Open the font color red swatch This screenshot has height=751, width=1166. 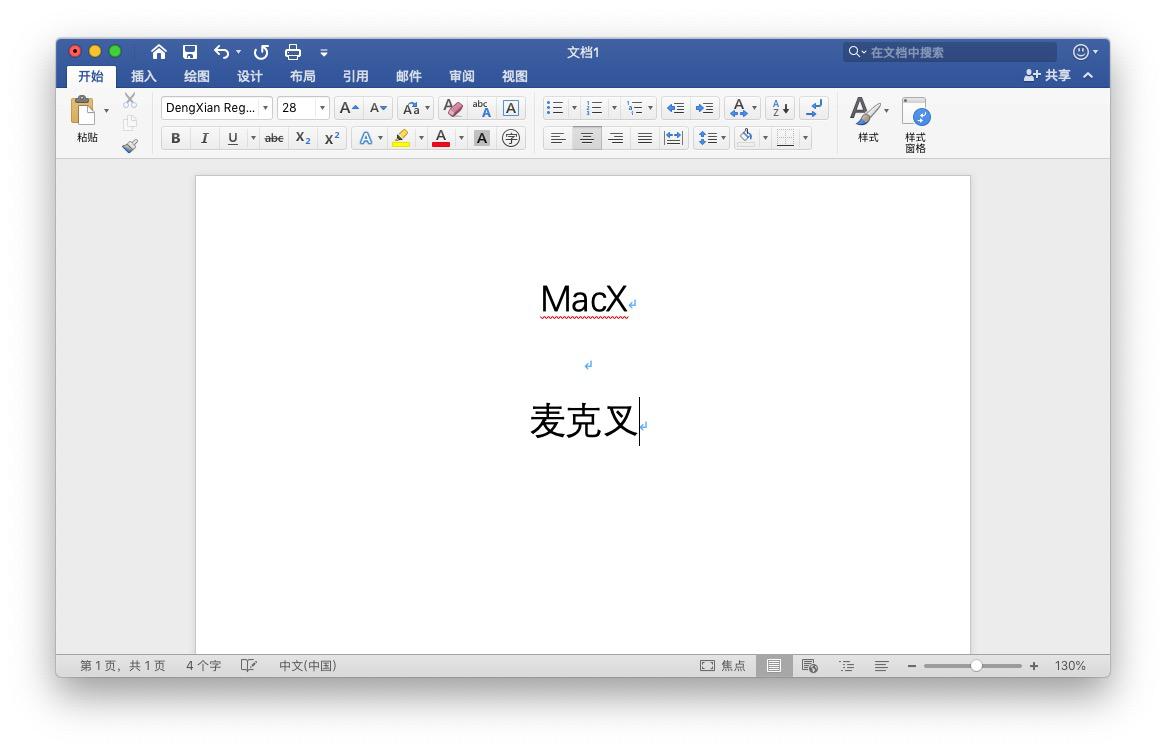tap(440, 138)
